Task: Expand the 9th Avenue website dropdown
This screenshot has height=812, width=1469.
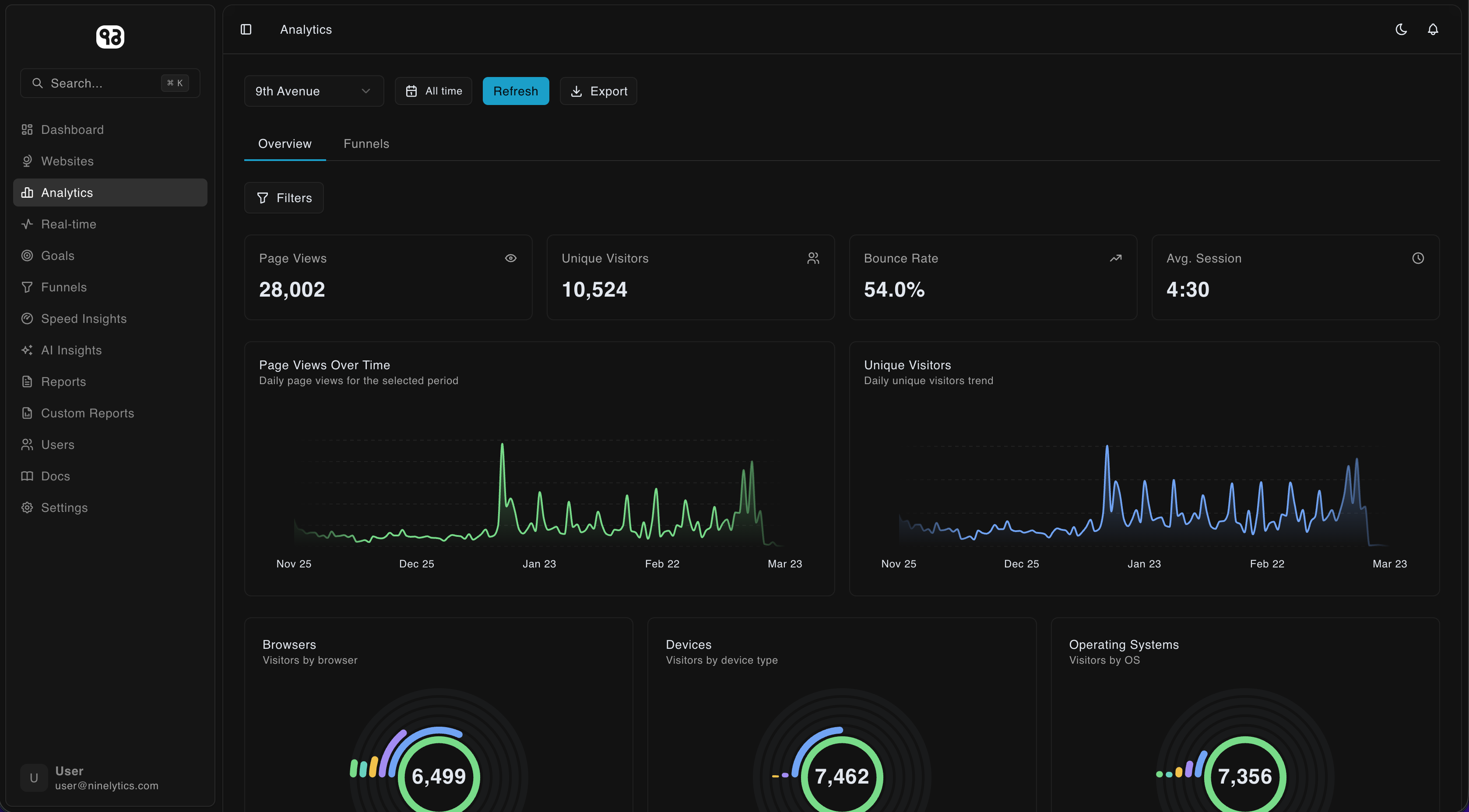Action: [314, 91]
